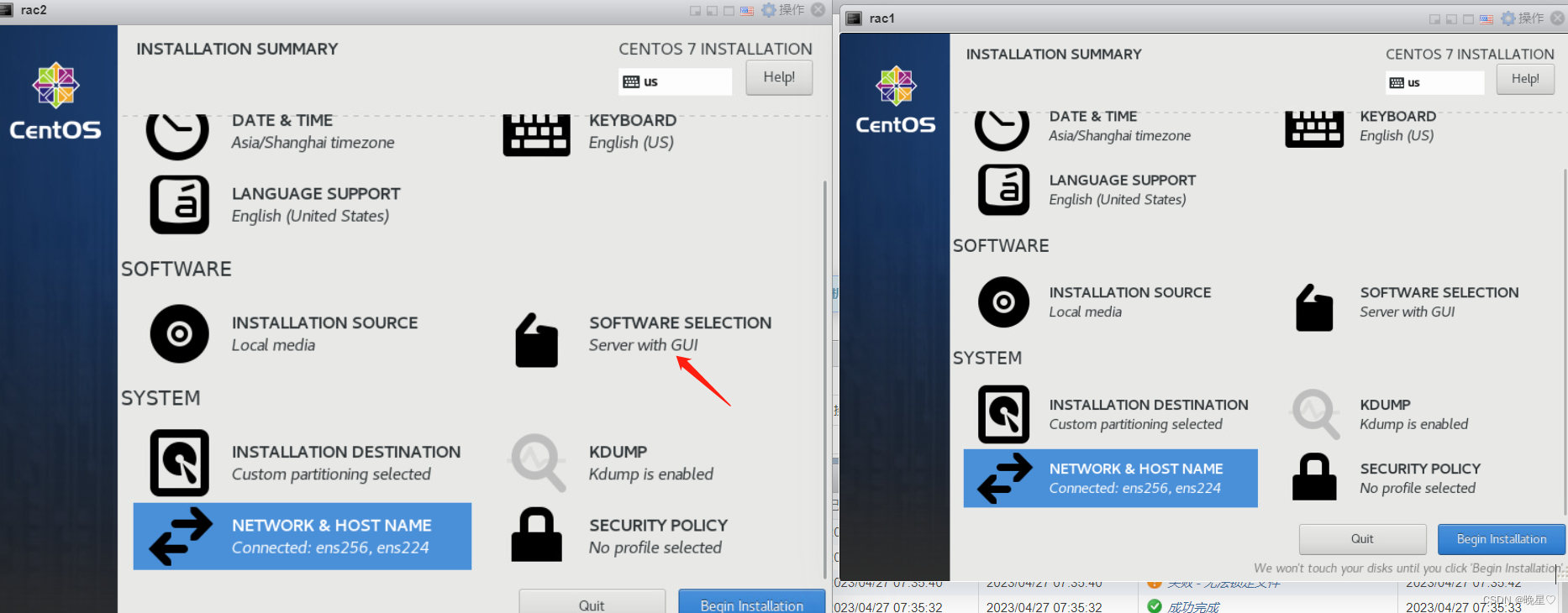The width and height of the screenshot is (1568, 613).
Task: Click 'Custom partitioning selected' in rac2
Action: (x=331, y=474)
